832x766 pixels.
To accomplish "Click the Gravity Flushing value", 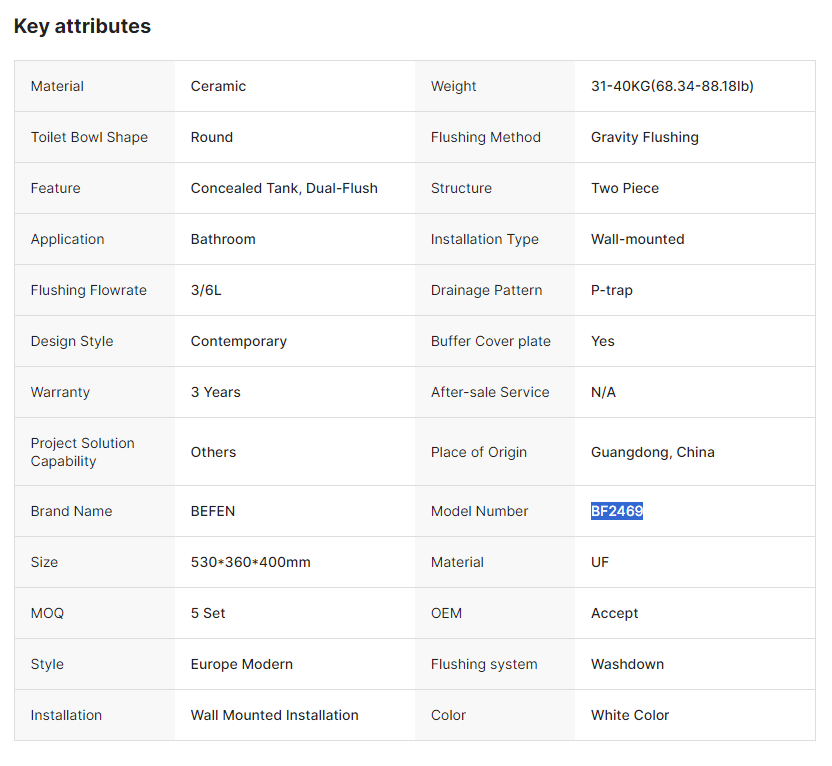I will click(644, 137).
